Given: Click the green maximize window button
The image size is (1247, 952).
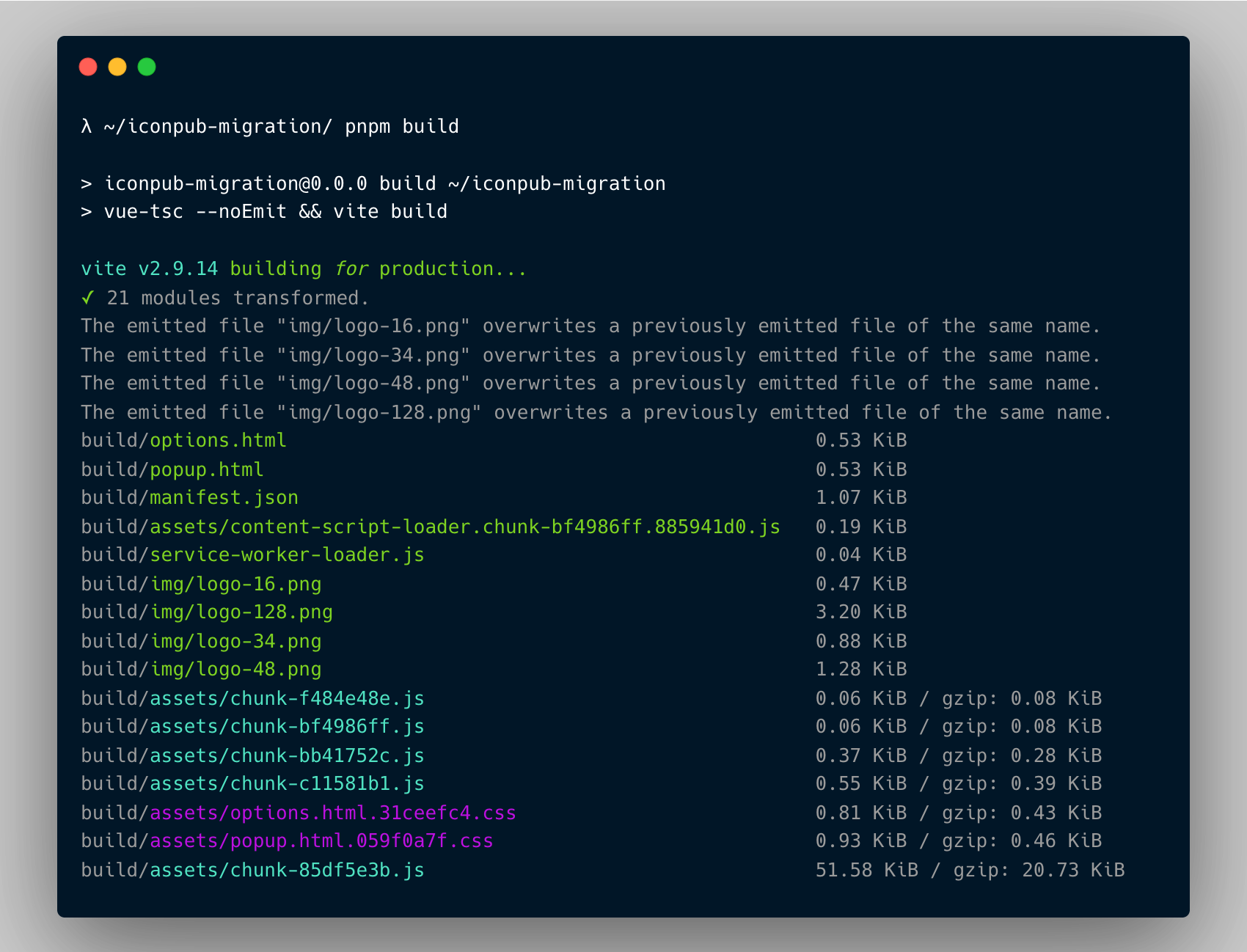Looking at the screenshot, I should coord(147,67).
